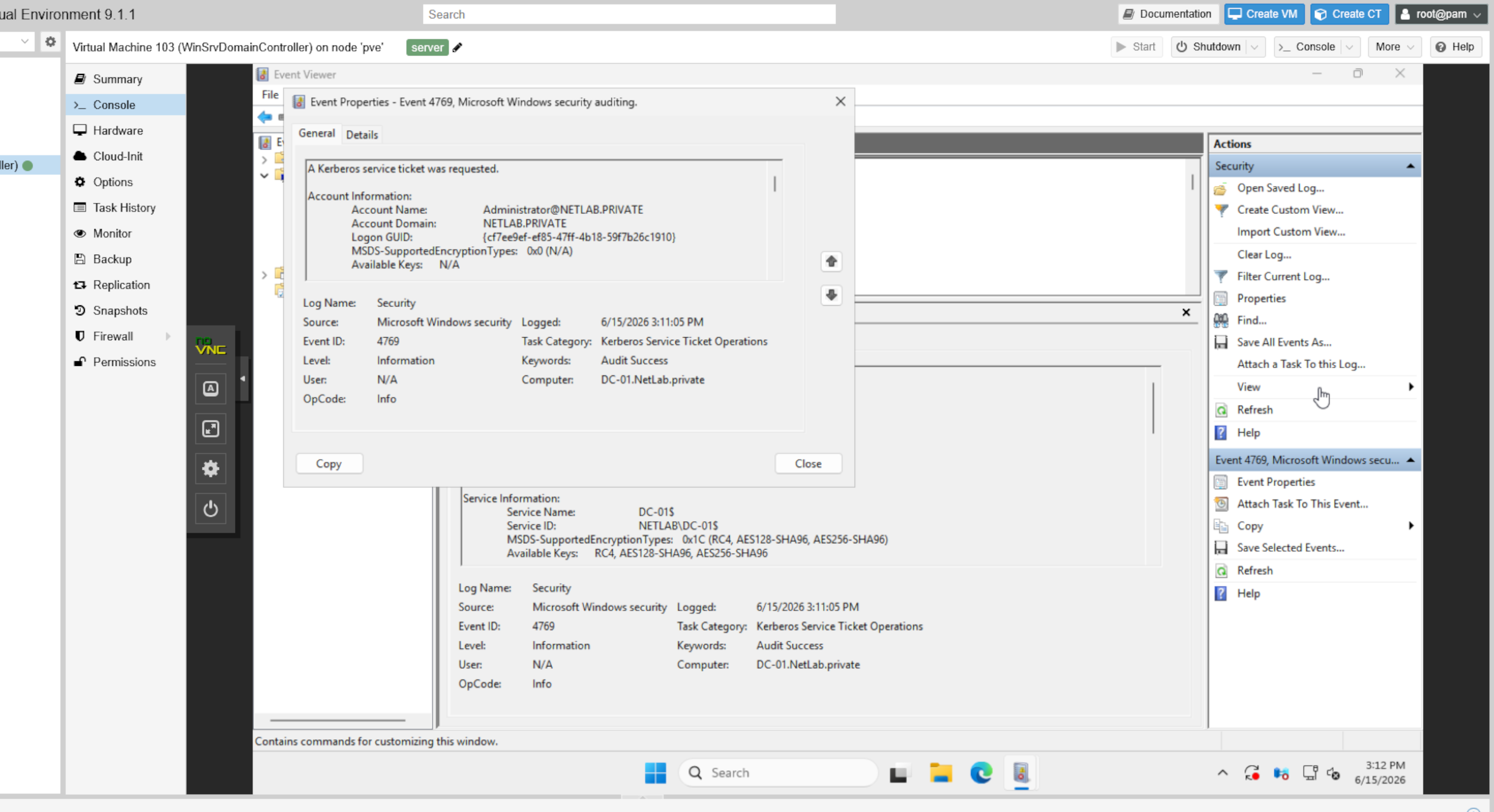The image size is (1494, 812).
Task: Close the event preview pane
Action: 1186,312
